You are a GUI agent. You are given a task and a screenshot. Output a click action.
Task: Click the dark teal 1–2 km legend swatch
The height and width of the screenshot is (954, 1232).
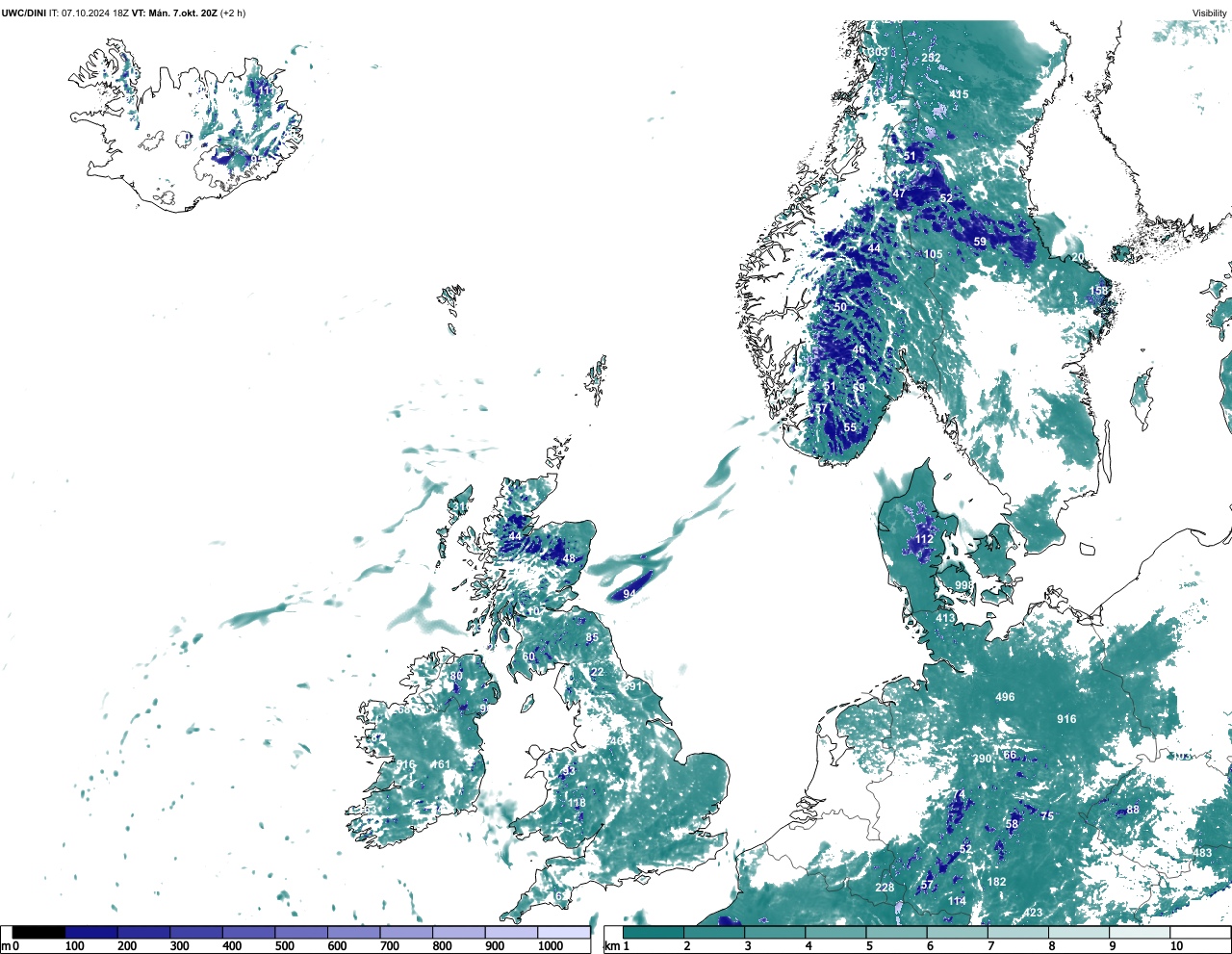(654, 932)
